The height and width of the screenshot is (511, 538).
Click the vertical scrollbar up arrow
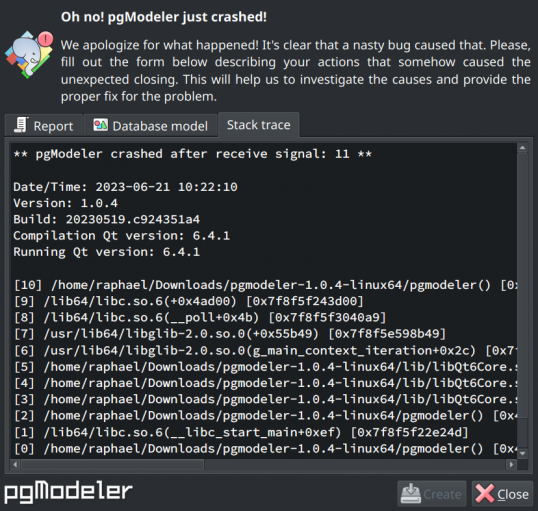523,148
